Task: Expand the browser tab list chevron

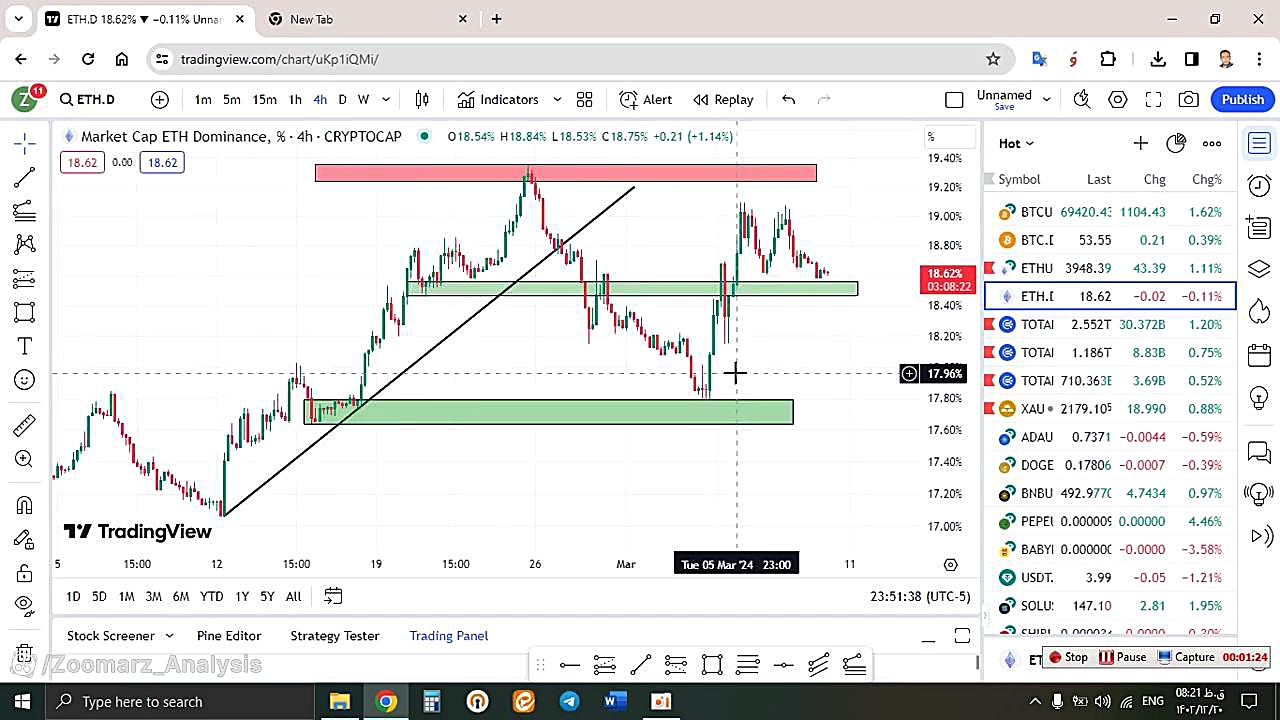Action: [x=18, y=18]
